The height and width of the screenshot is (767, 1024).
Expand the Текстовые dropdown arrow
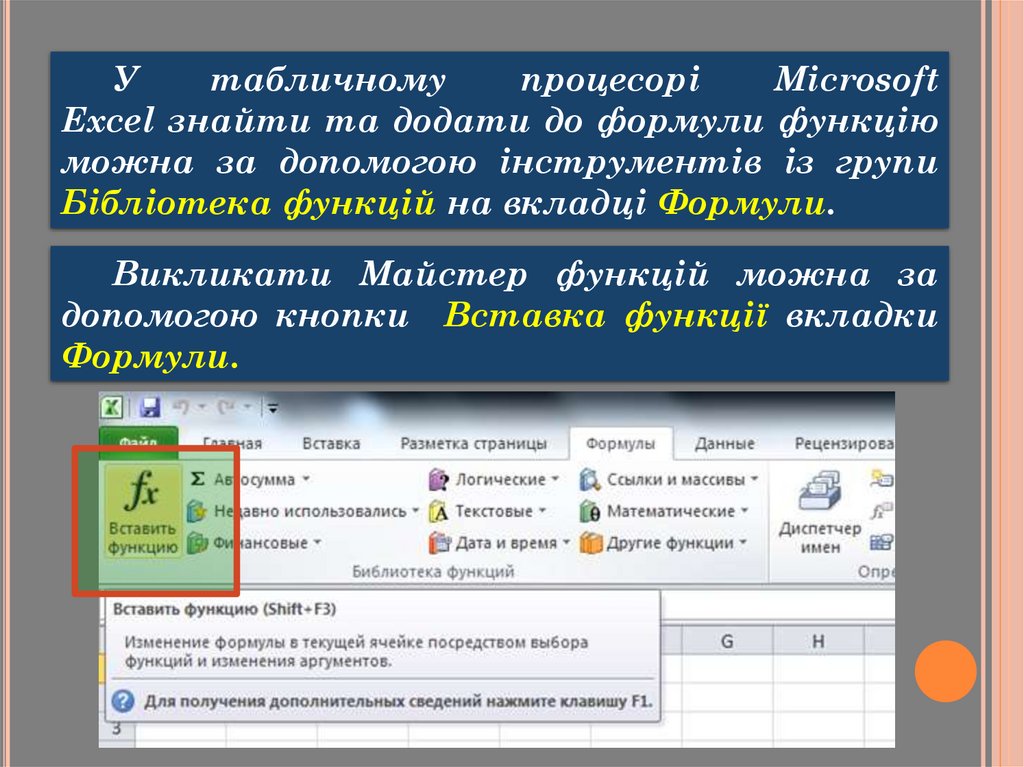point(542,511)
